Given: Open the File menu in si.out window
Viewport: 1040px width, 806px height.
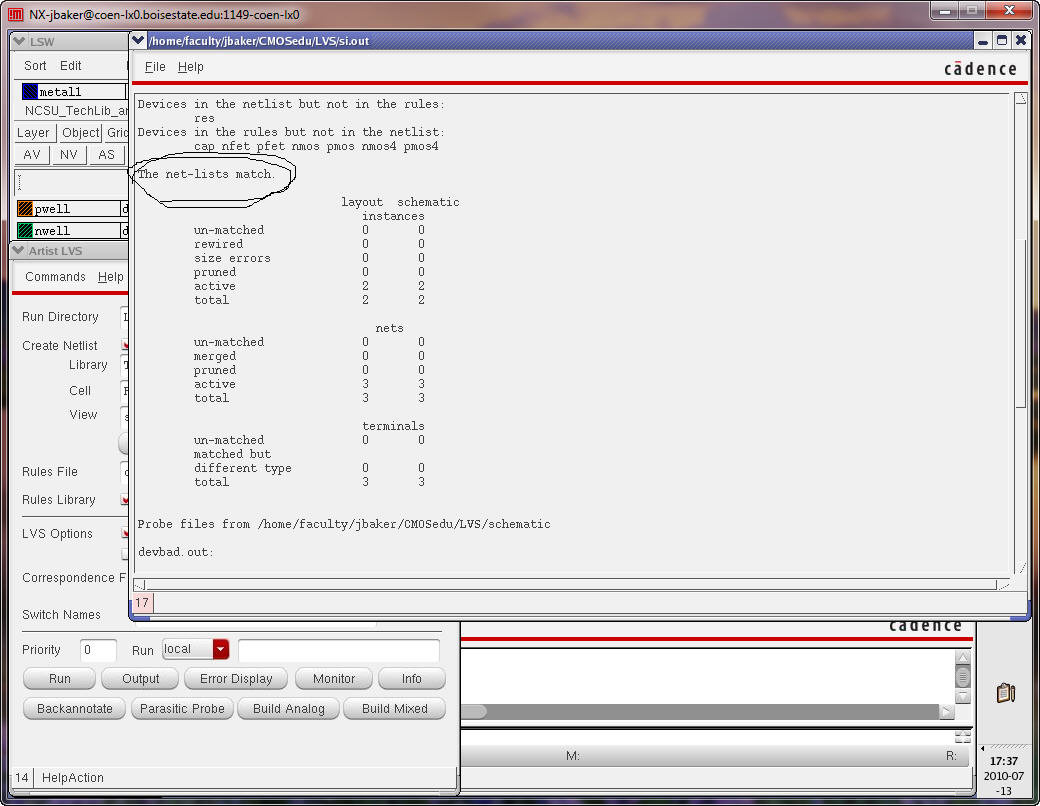Looking at the screenshot, I should tap(155, 67).
